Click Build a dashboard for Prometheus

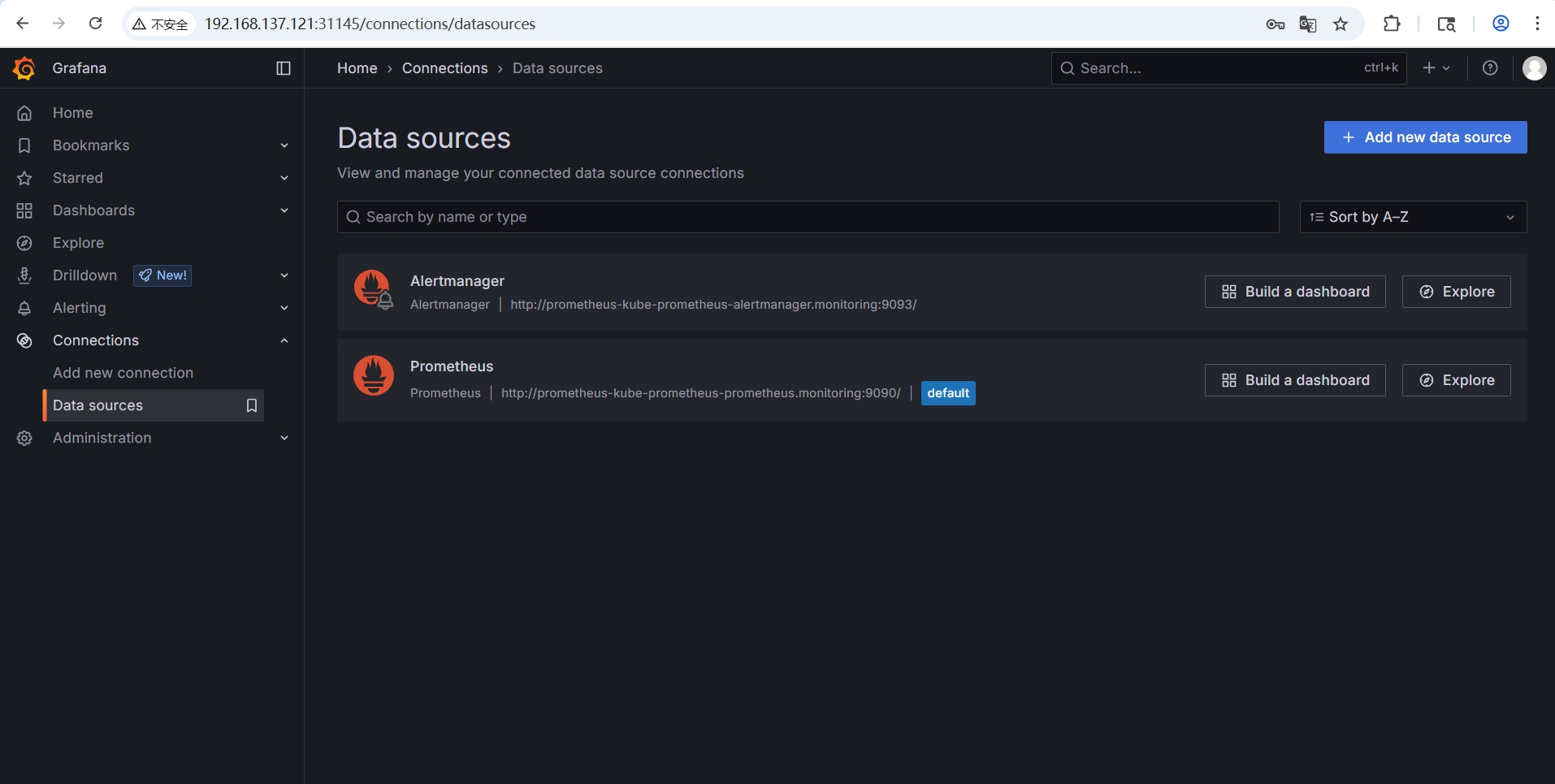1295,380
